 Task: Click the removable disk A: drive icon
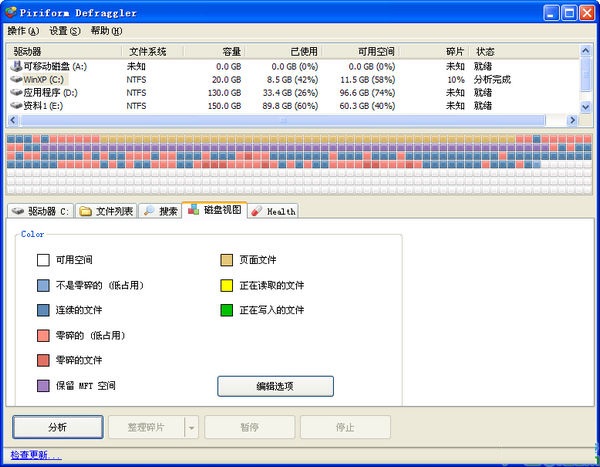tap(16, 66)
